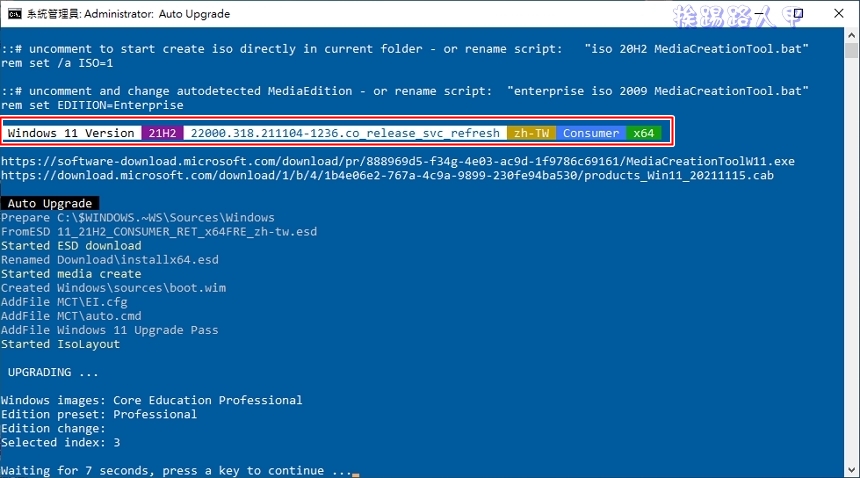Click the blue Consumer edition badge
Screen dimensions: 860x478
pos(590,133)
